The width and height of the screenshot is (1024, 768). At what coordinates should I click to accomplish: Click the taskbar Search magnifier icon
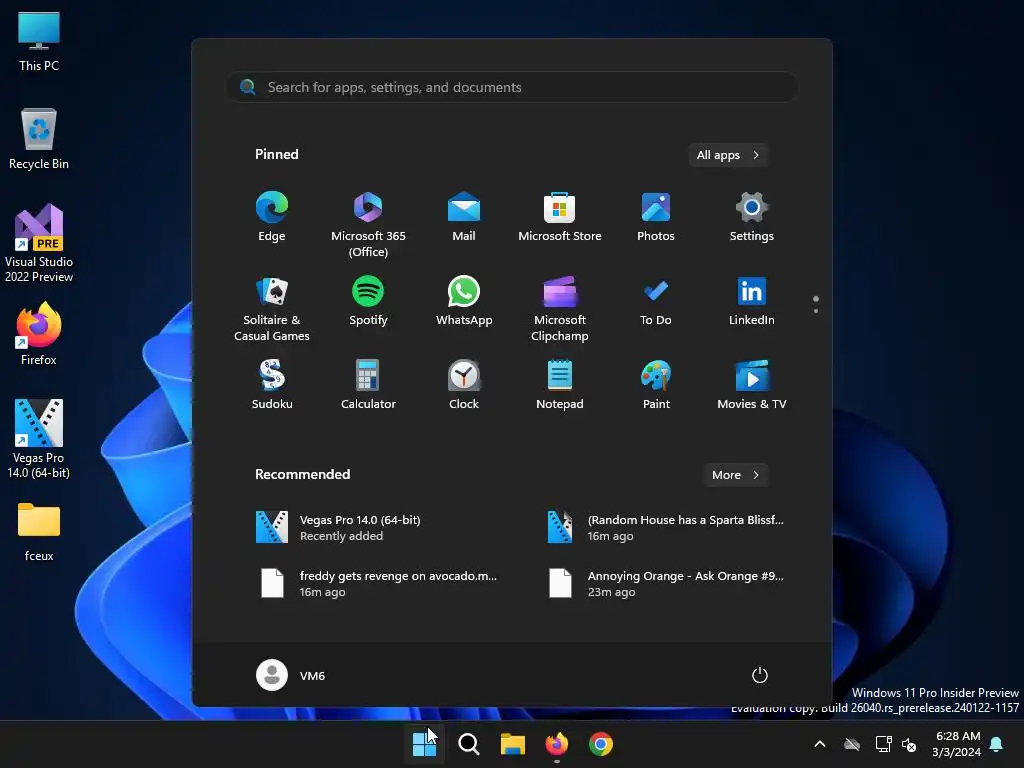pos(469,744)
